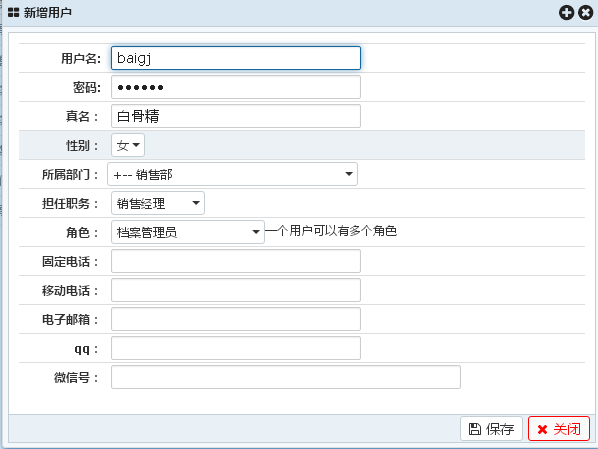This screenshot has width=598, height=449.
Task: Close dialog with the header X icon
Action: pos(585,13)
